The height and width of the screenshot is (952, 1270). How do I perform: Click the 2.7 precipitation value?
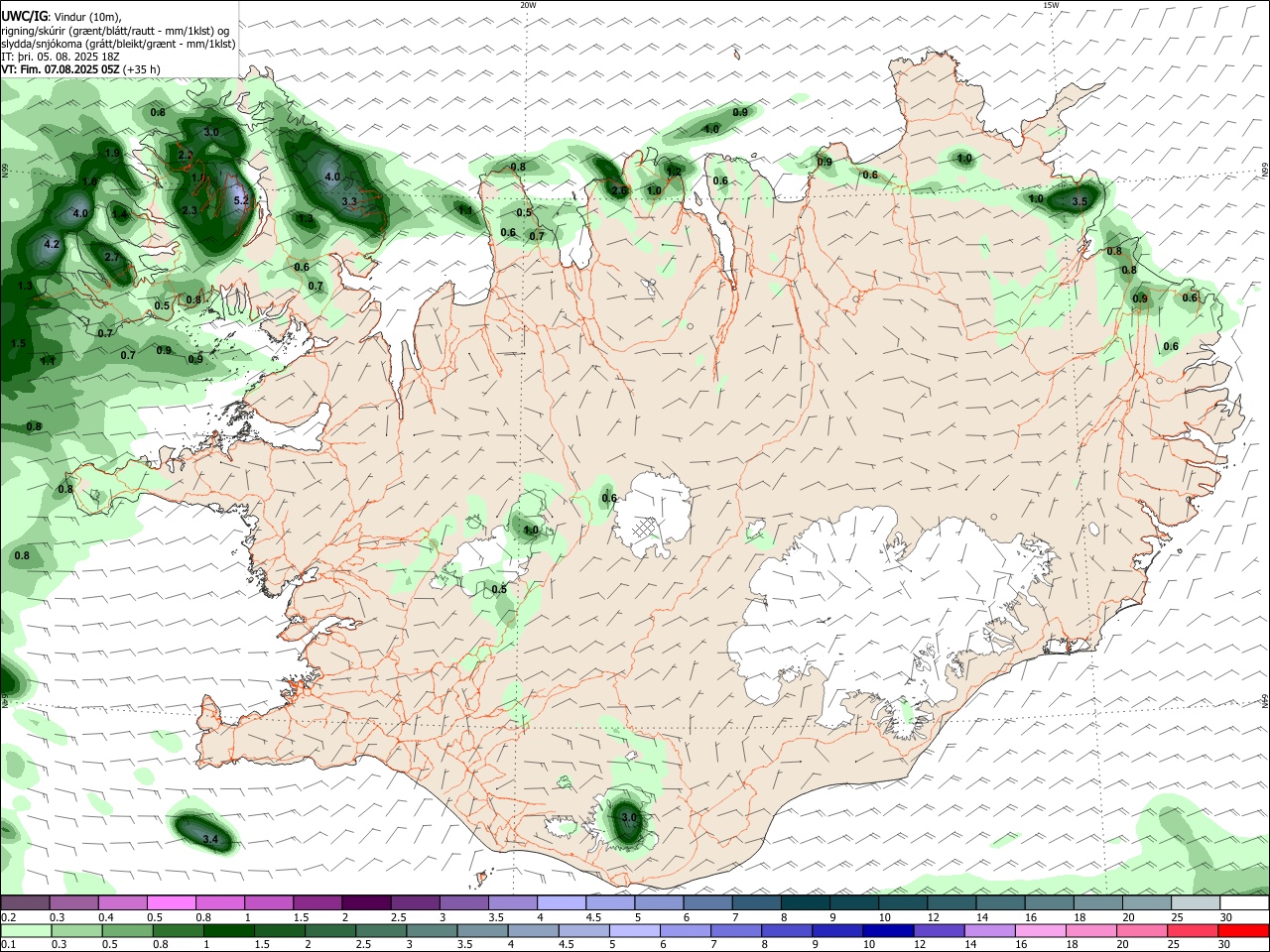112,257
